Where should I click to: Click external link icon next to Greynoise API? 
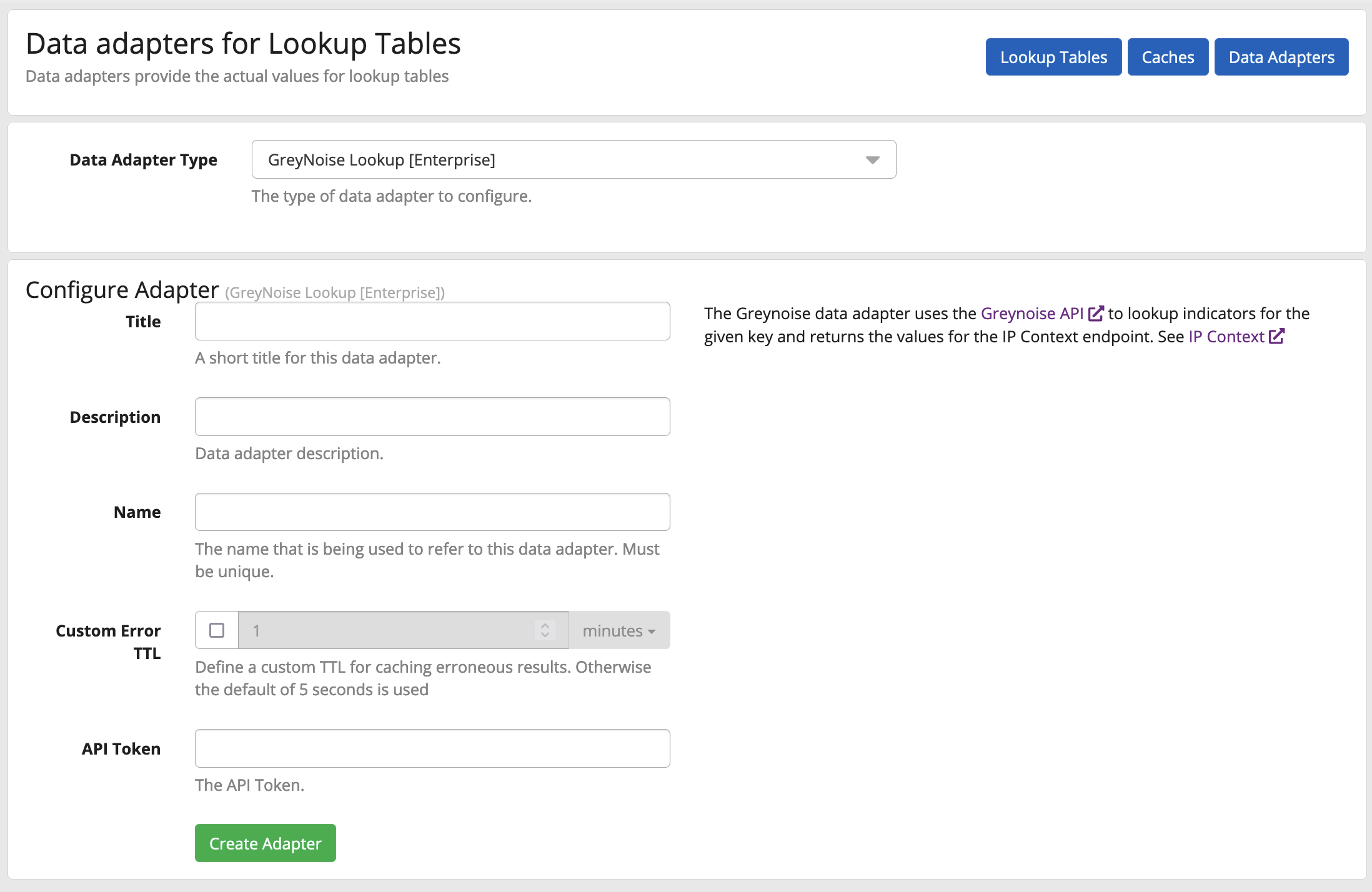(1096, 314)
